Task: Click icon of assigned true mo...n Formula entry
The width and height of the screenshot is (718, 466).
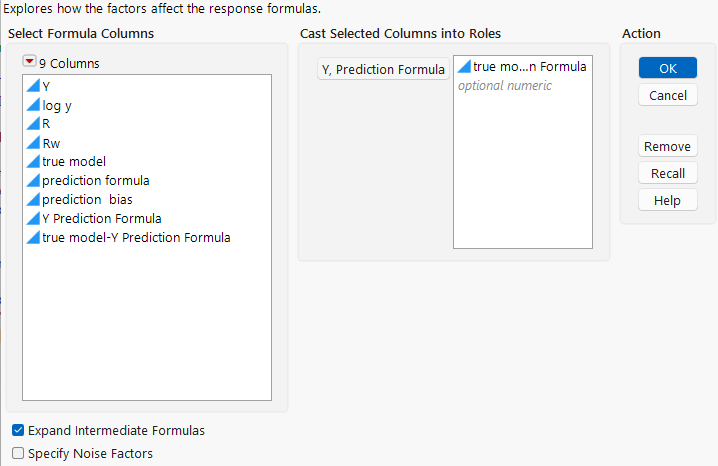Action: (464, 67)
